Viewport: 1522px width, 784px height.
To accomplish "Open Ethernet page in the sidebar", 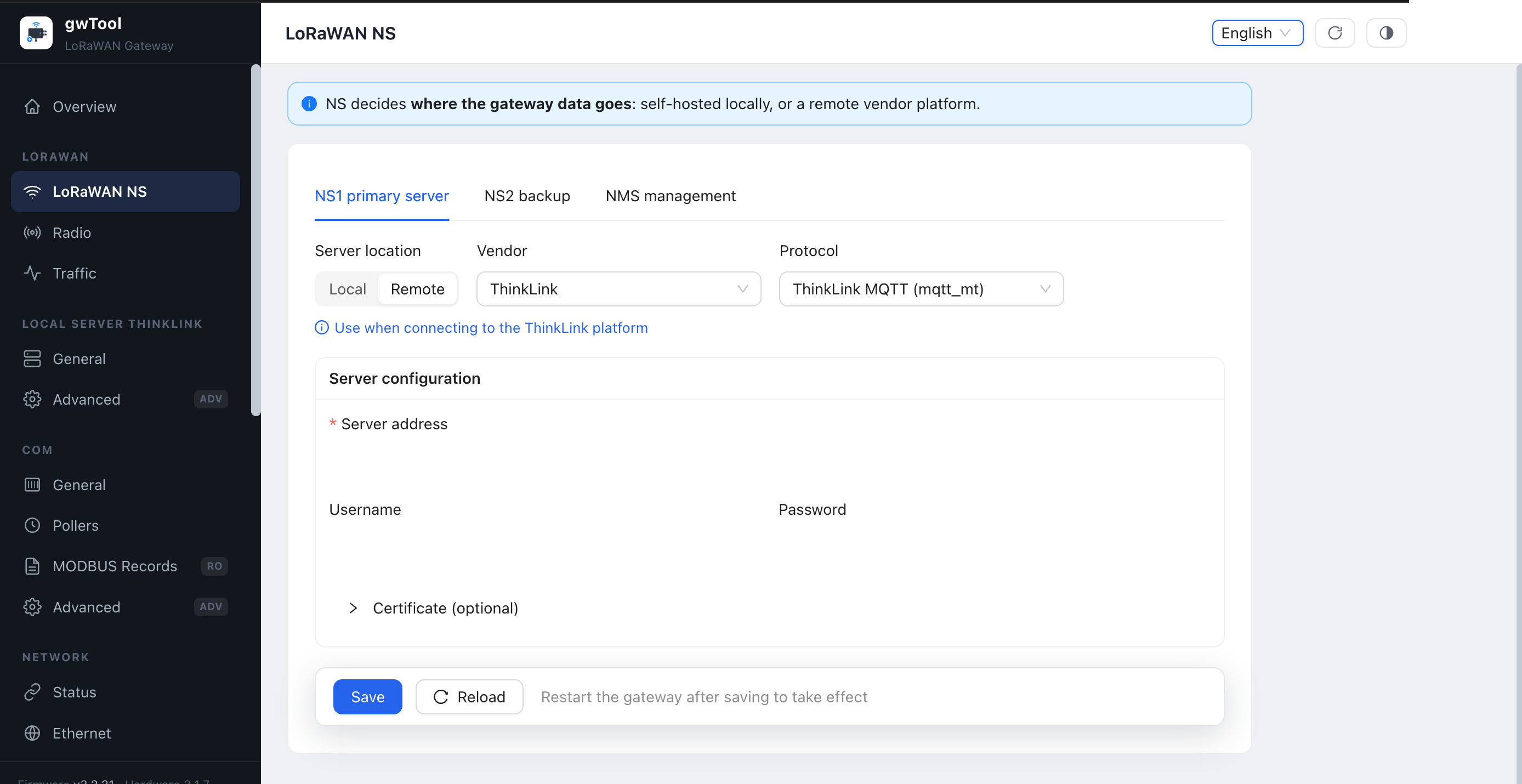I will pos(125,732).
